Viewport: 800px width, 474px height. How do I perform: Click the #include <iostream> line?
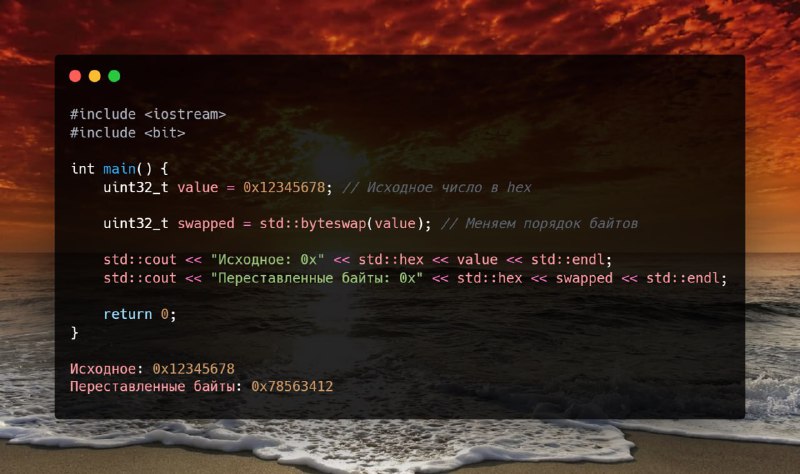pos(148,114)
